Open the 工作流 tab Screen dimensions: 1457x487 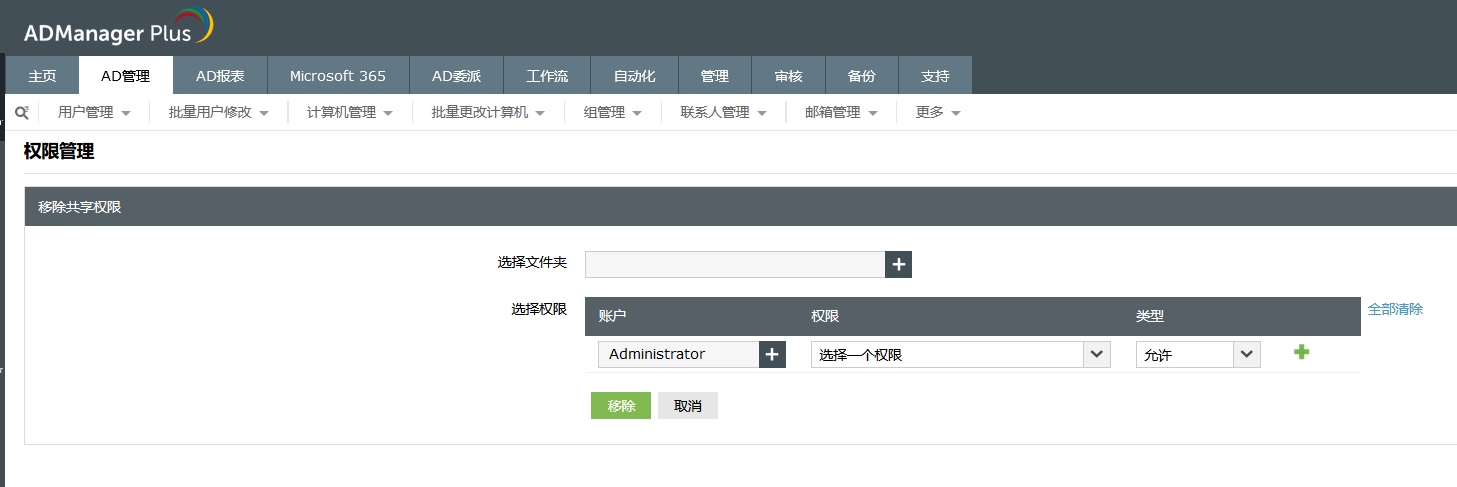tap(547, 75)
